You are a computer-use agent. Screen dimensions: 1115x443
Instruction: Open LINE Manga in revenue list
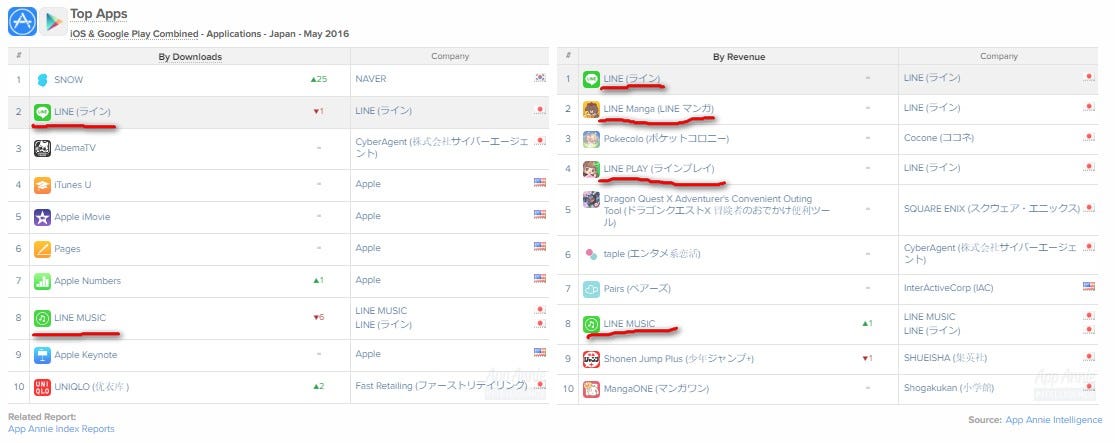pyautogui.click(x=658, y=108)
